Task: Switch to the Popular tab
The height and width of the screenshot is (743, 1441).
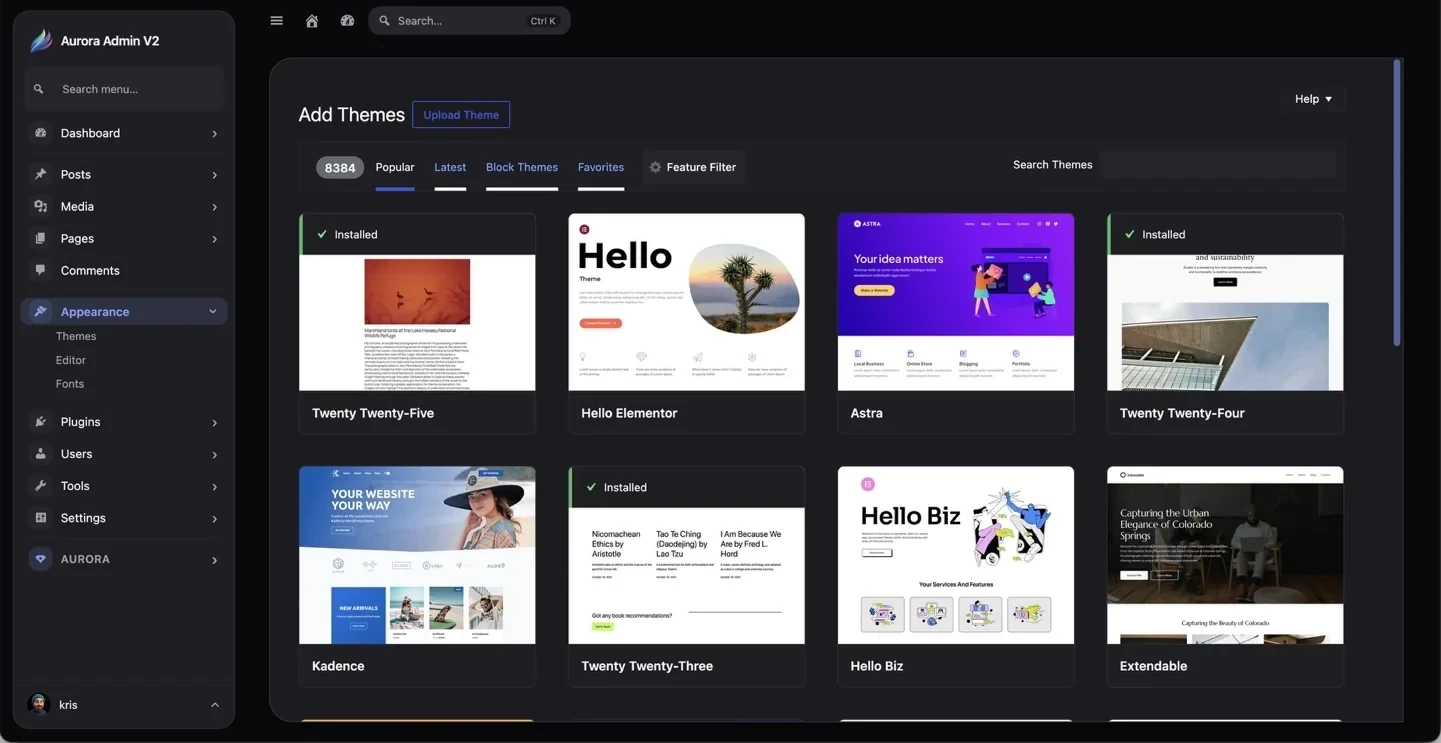Action: [x=395, y=167]
